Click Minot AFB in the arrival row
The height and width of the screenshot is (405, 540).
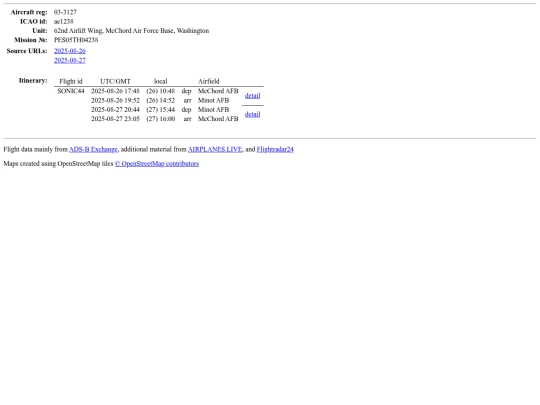click(x=214, y=101)
